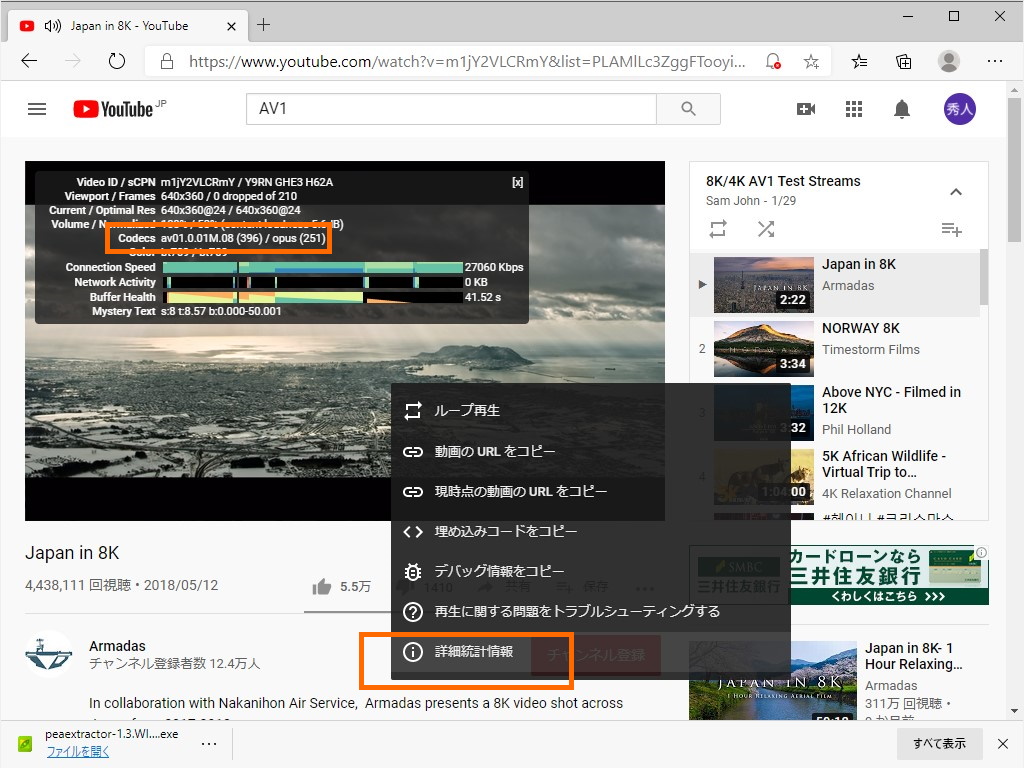1024x768 pixels.
Task: Open the YouTube hamburger menu
Action: point(37,109)
